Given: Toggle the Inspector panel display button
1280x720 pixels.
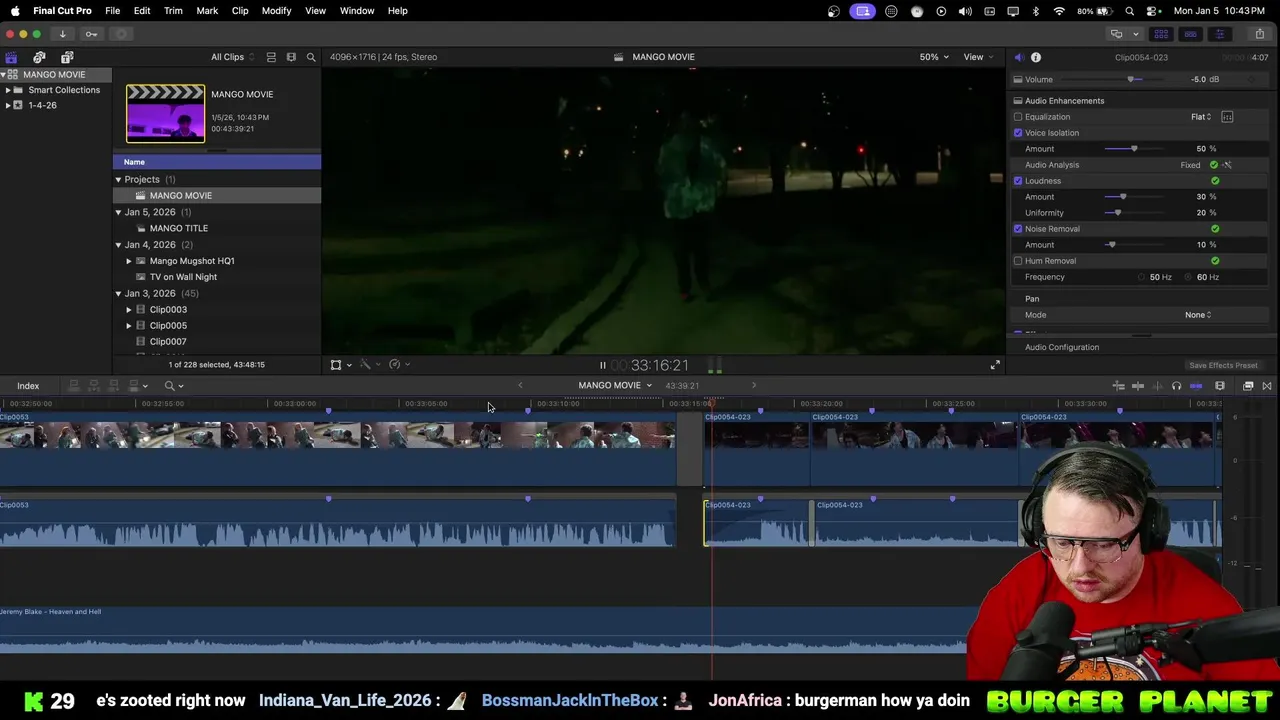Looking at the screenshot, I should 1219,34.
